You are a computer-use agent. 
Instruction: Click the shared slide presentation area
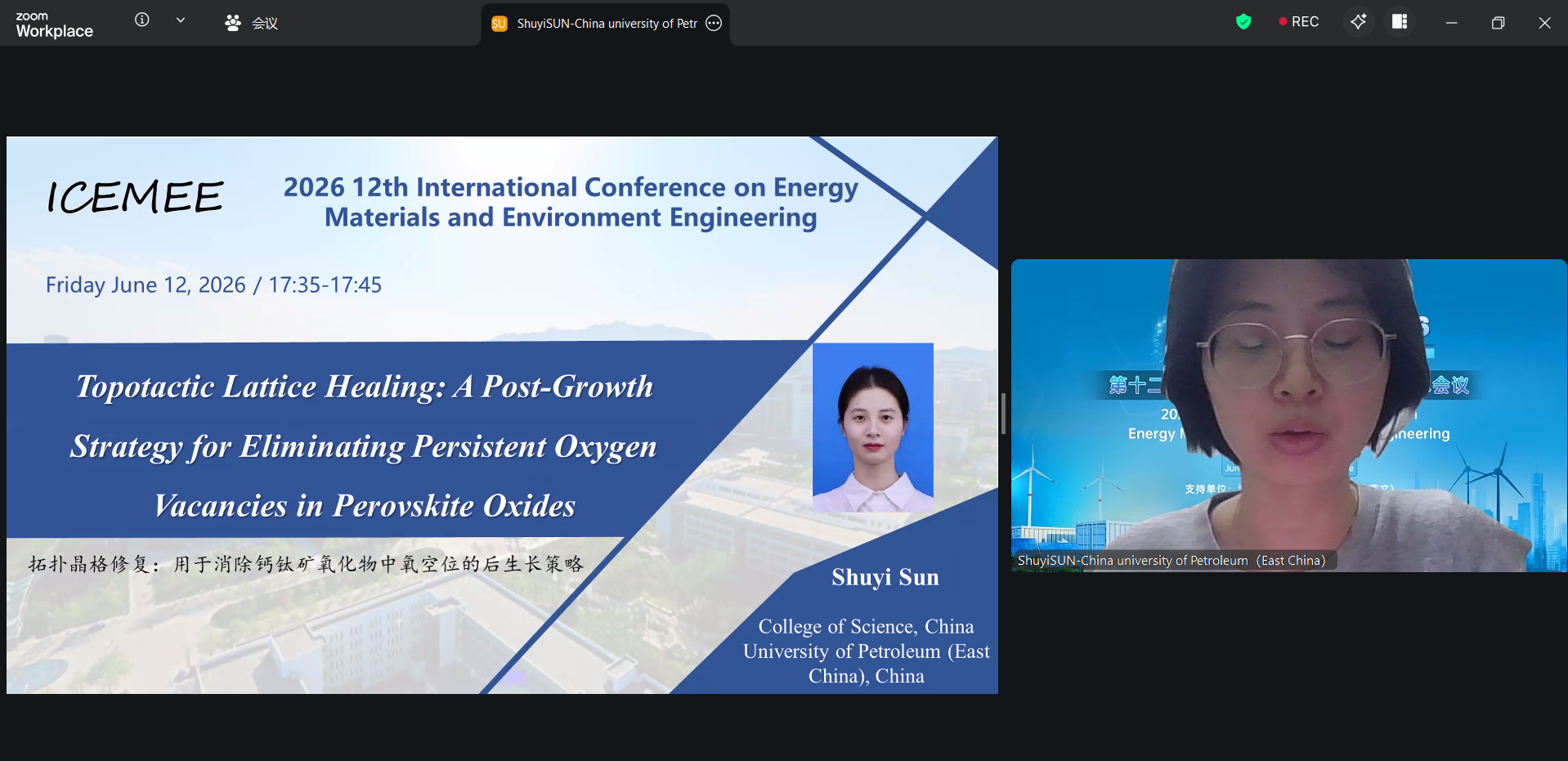click(x=502, y=415)
